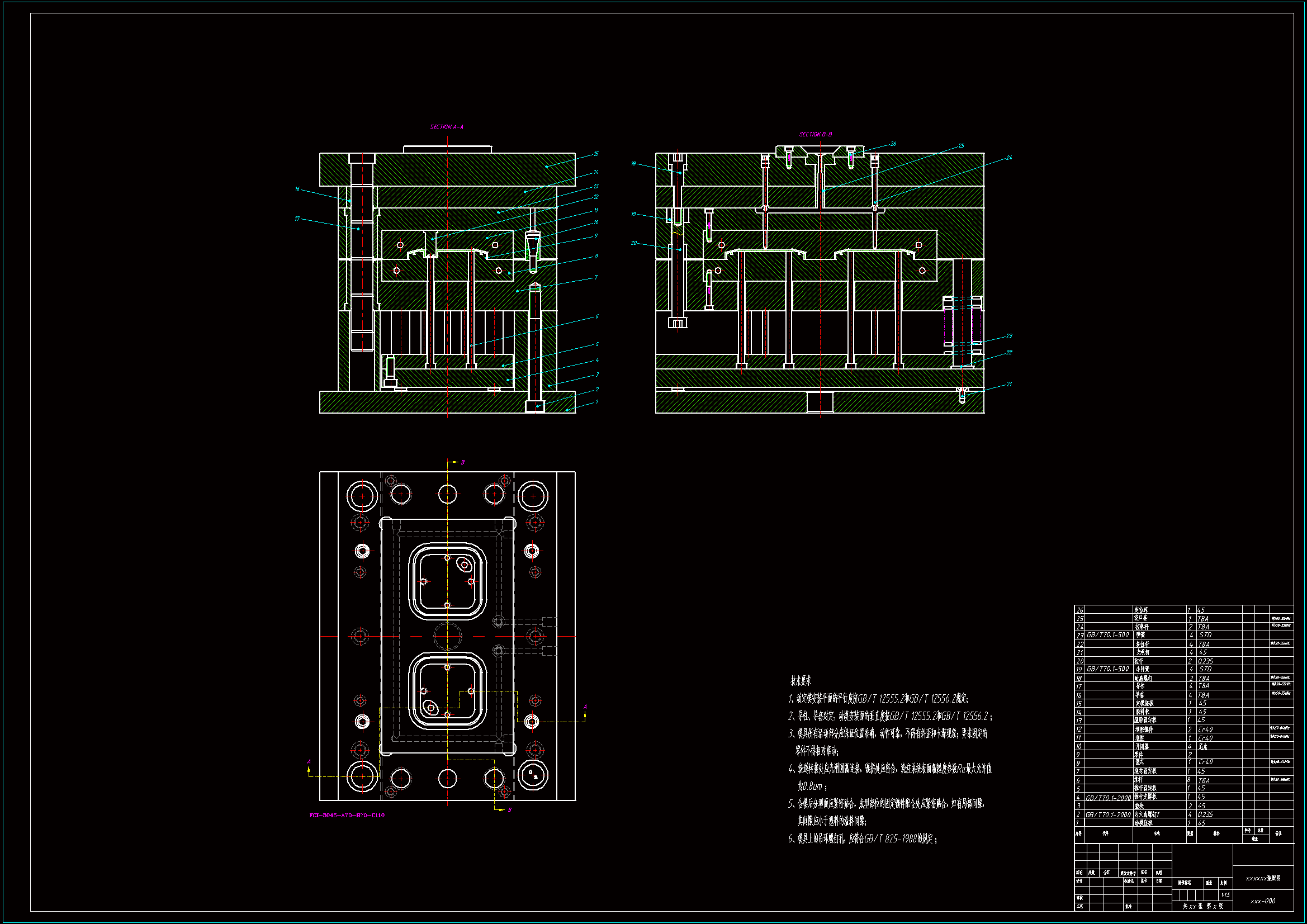Click the SECTION B-B view title

coord(815,135)
